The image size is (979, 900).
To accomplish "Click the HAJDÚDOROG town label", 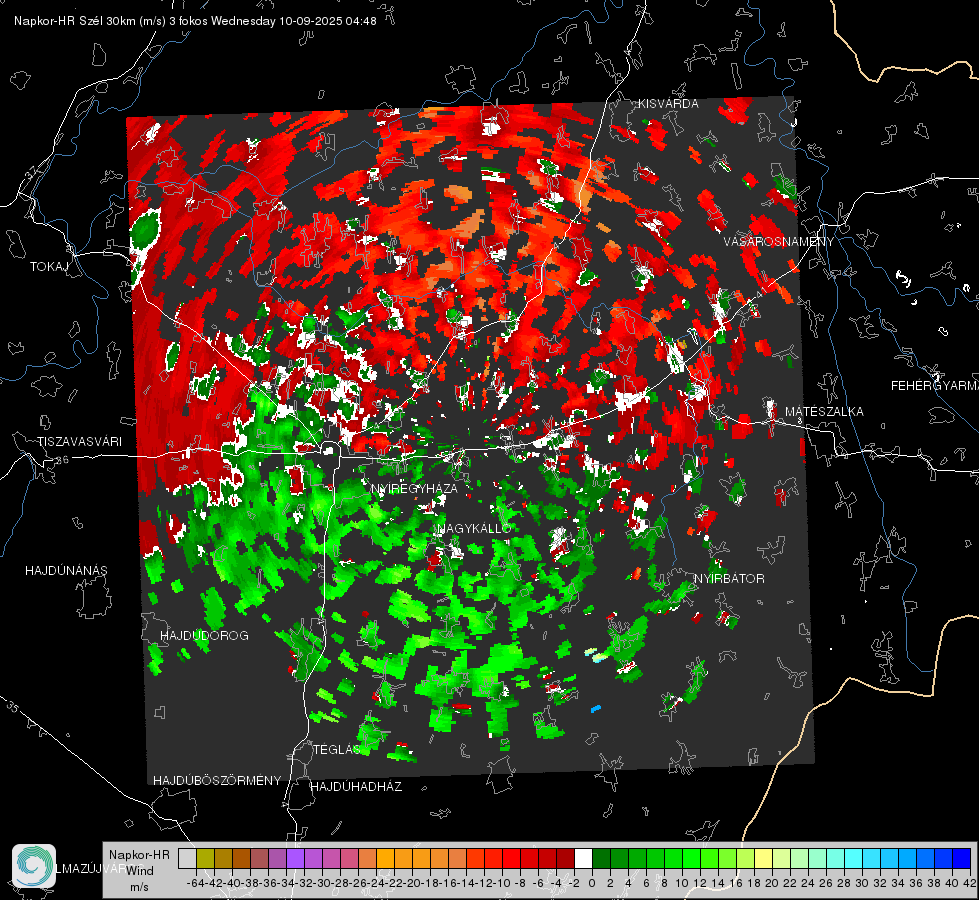I will [204, 635].
